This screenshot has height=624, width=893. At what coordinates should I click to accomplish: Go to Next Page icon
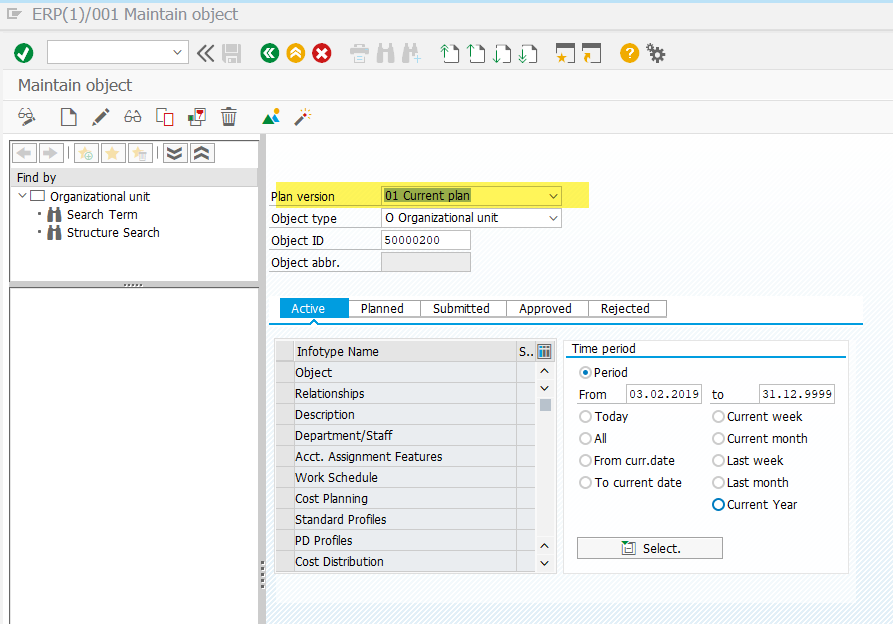click(502, 54)
